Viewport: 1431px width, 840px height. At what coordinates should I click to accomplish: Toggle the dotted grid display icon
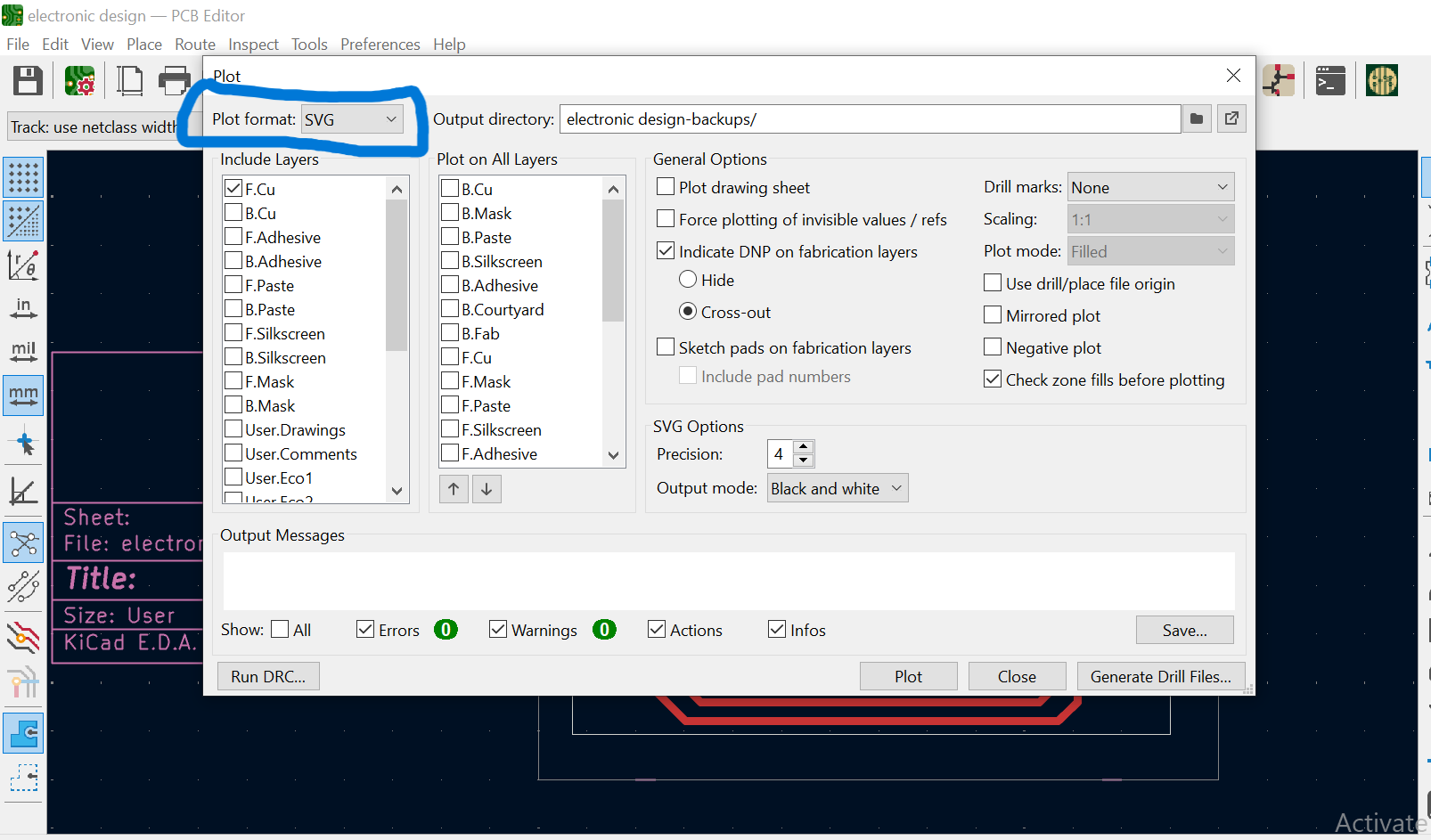point(23,177)
